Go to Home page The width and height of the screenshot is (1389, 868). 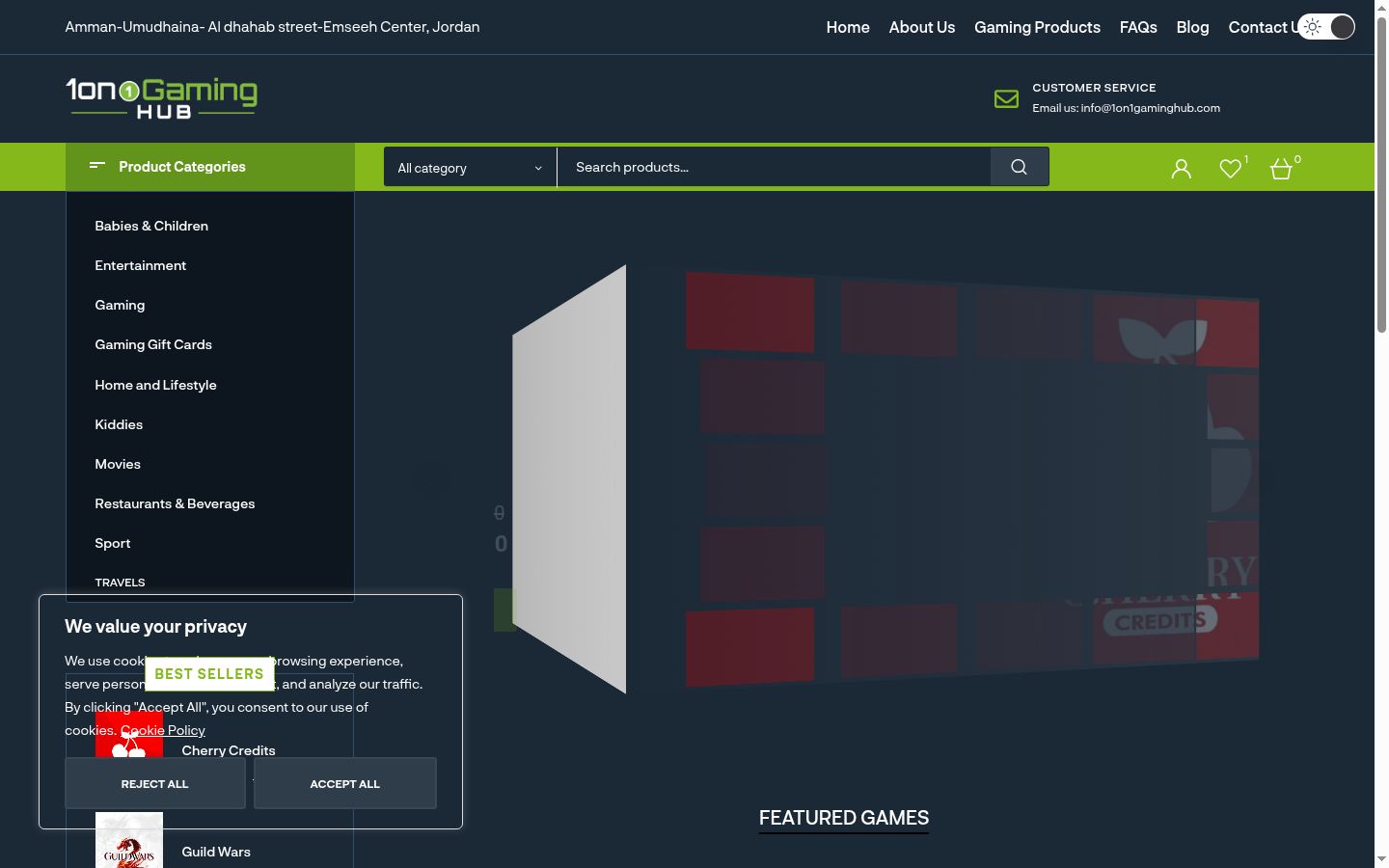[x=848, y=27]
